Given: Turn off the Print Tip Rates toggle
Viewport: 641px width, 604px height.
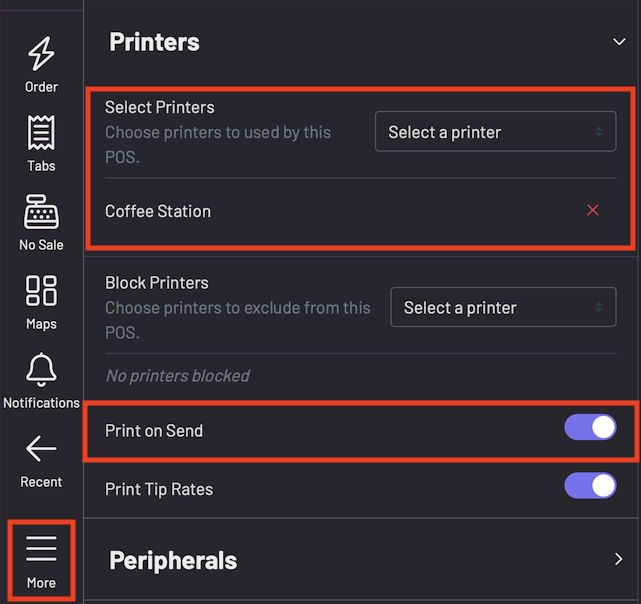Looking at the screenshot, I should pos(590,486).
